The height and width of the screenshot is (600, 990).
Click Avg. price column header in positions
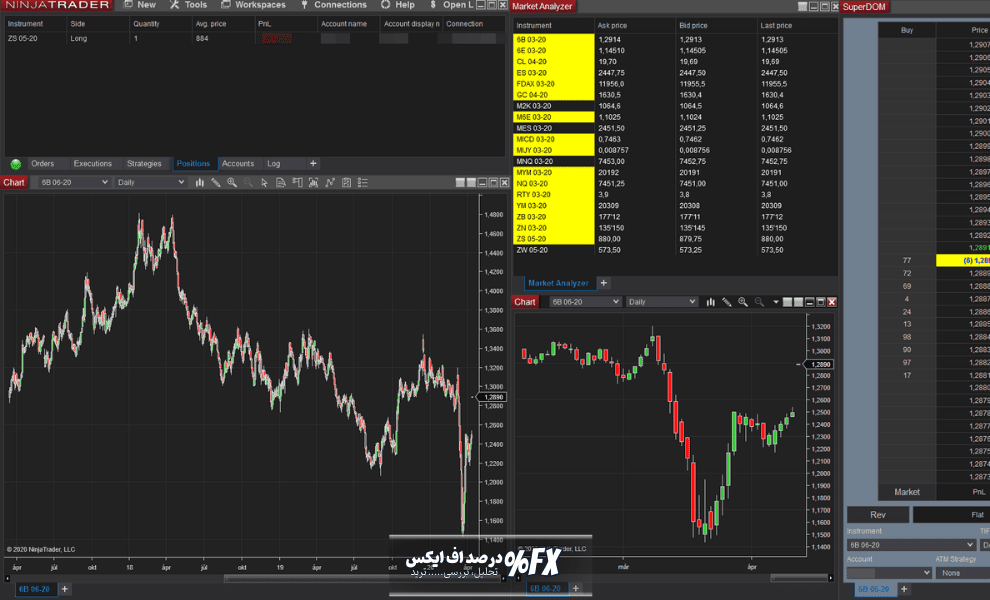click(223, 24)
